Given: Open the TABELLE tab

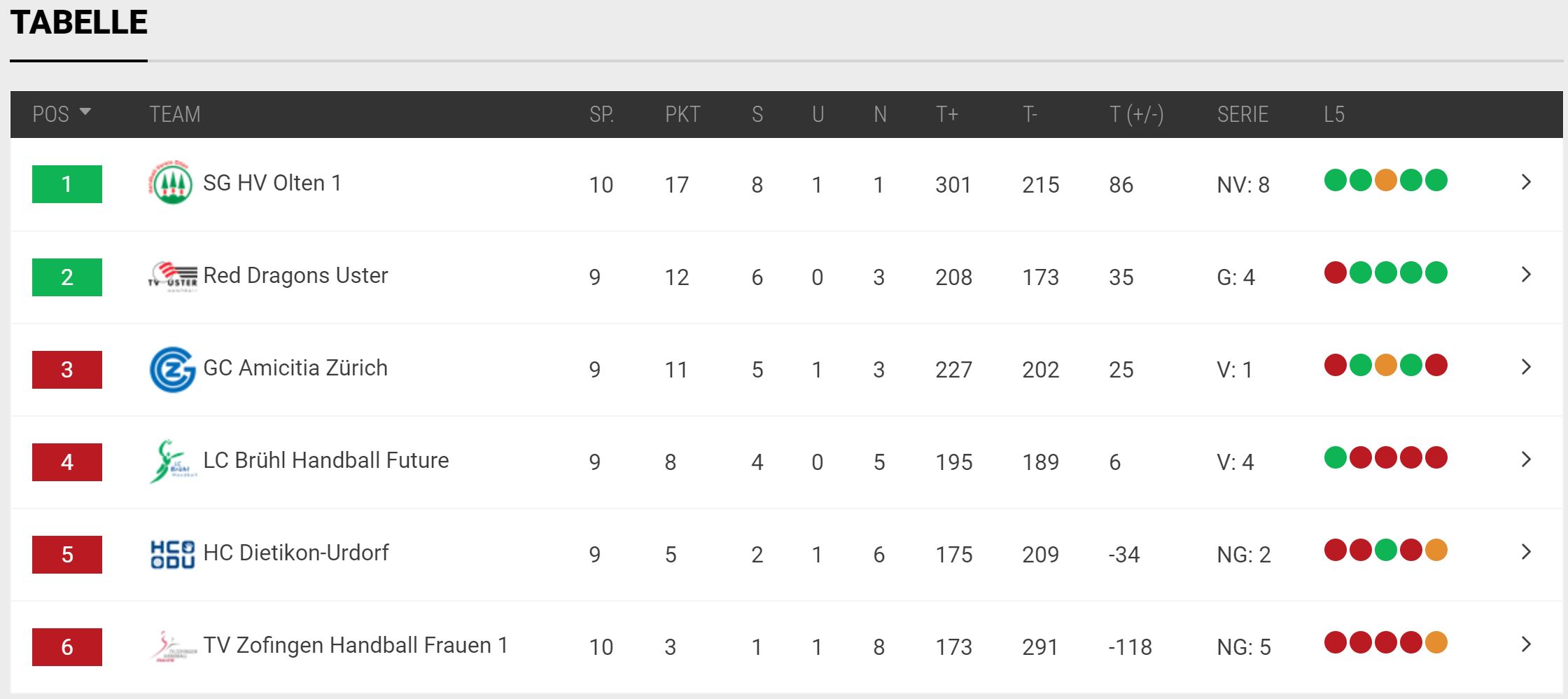Looking at the screenshot, I should [78, 22].
